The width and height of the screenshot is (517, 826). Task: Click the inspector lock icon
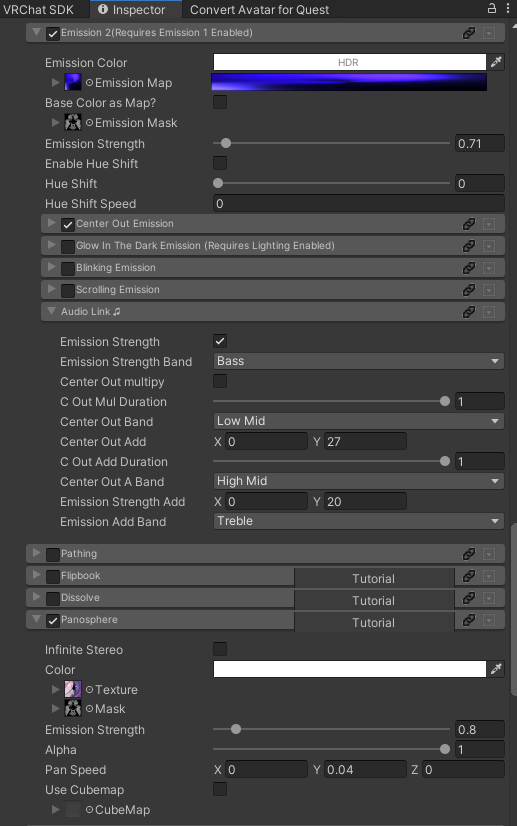tap(492, 8)
